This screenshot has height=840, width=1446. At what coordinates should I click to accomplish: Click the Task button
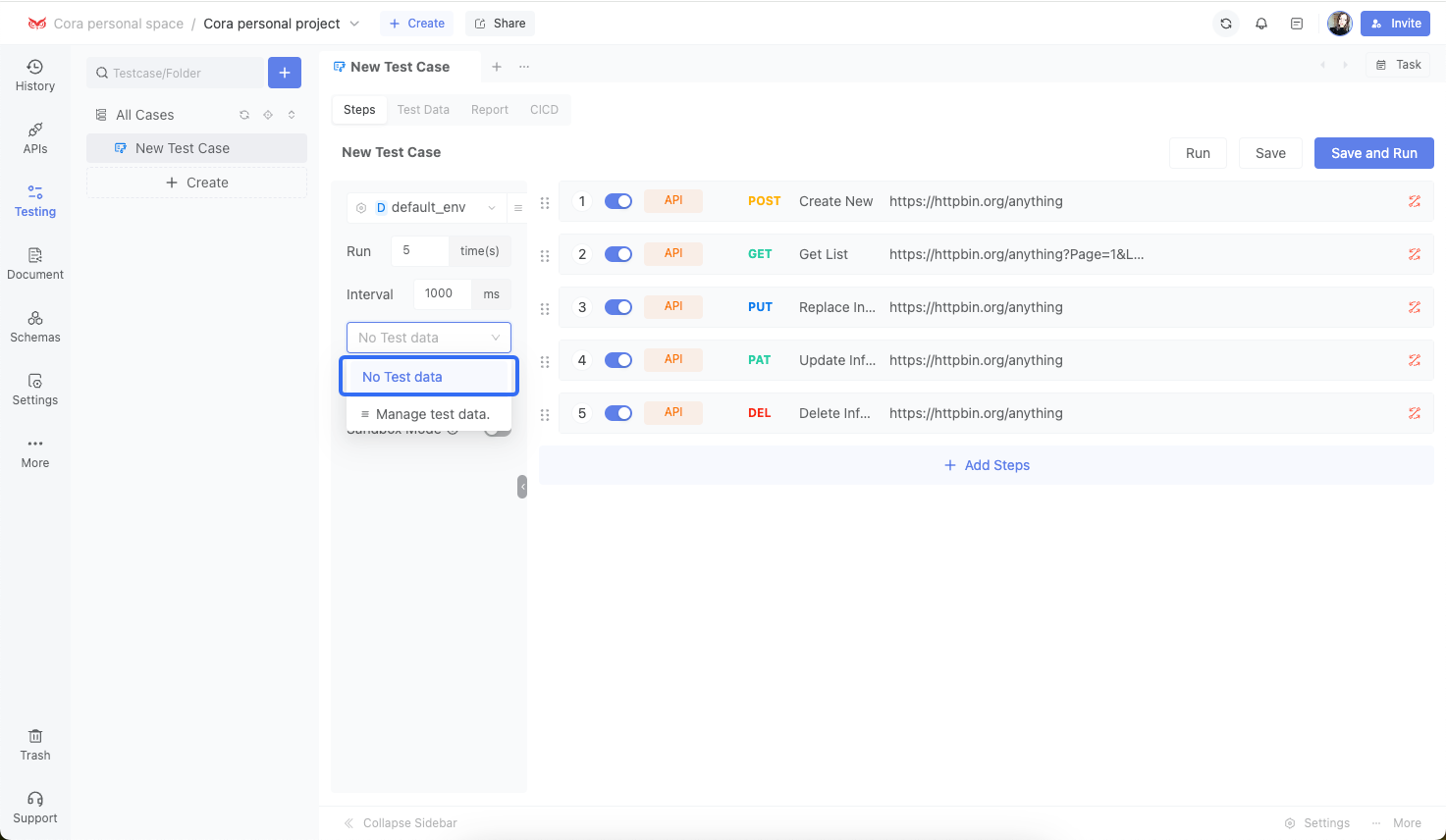click(1398, 65)
